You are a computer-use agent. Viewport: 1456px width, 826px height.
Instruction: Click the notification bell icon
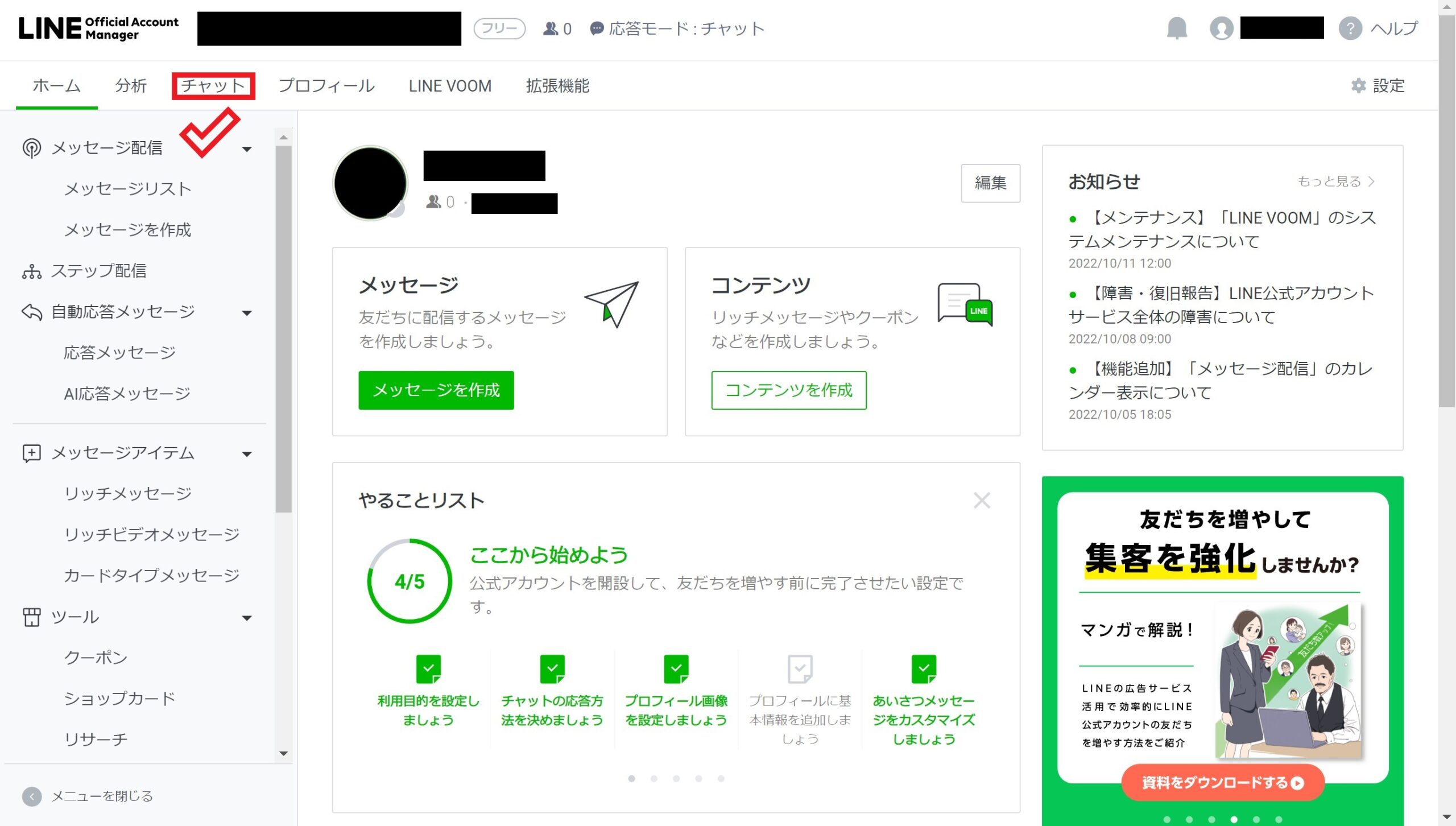[x=1177, y=28]
